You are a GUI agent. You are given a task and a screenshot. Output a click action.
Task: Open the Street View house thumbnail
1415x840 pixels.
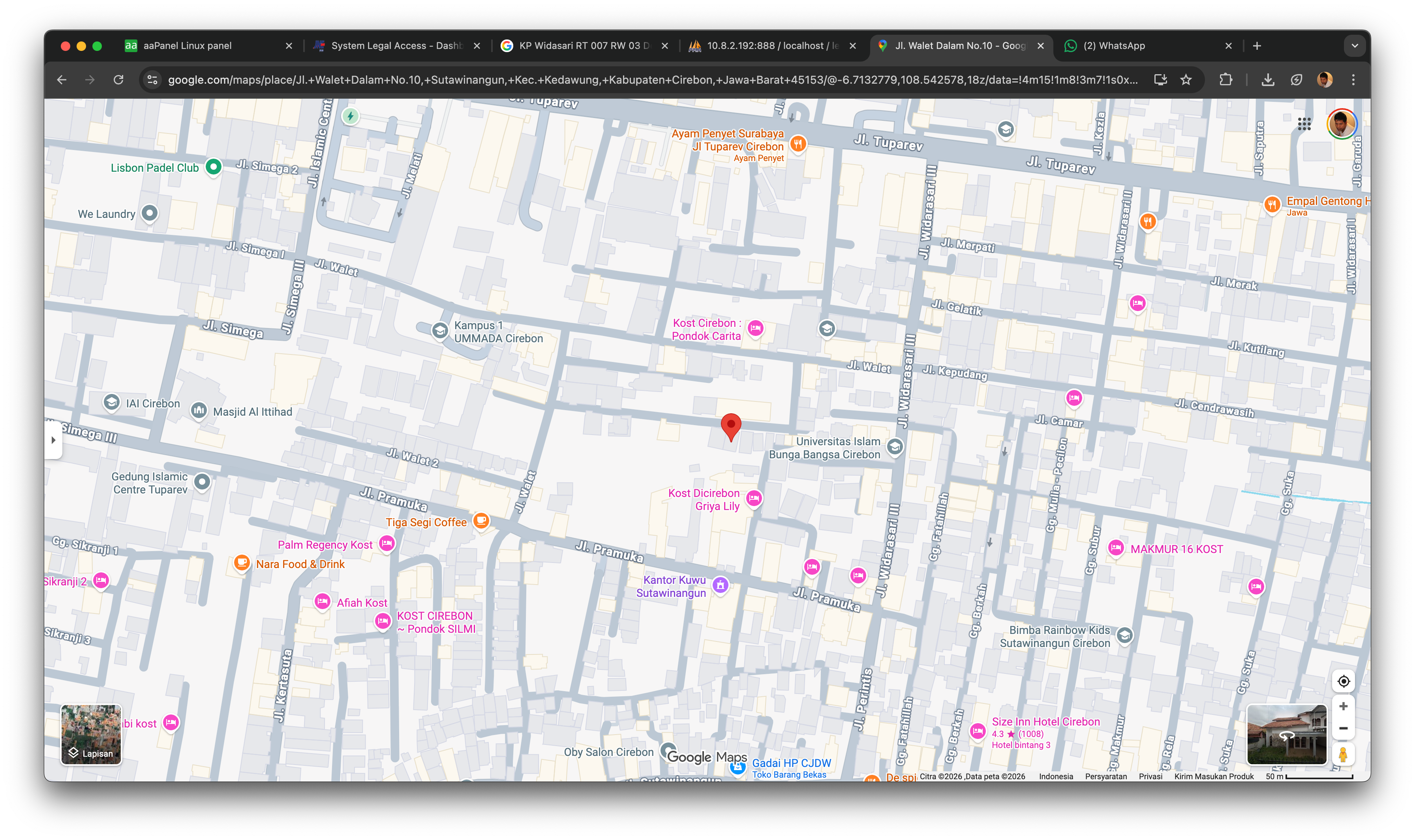[x=1287, y=734]
